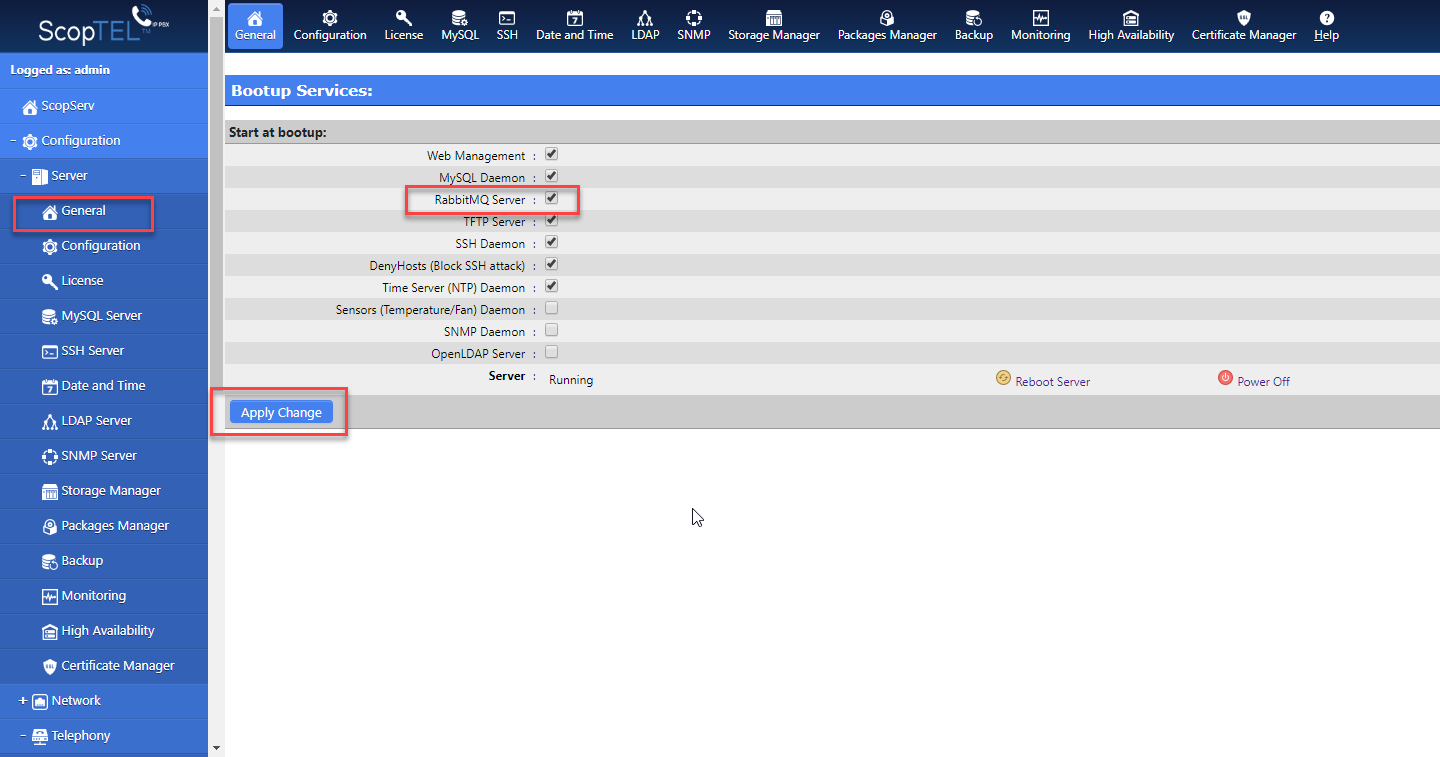Click the Power Off red icon
The height and width of the screenshot is (757, 1440).
coord(1225,378)
